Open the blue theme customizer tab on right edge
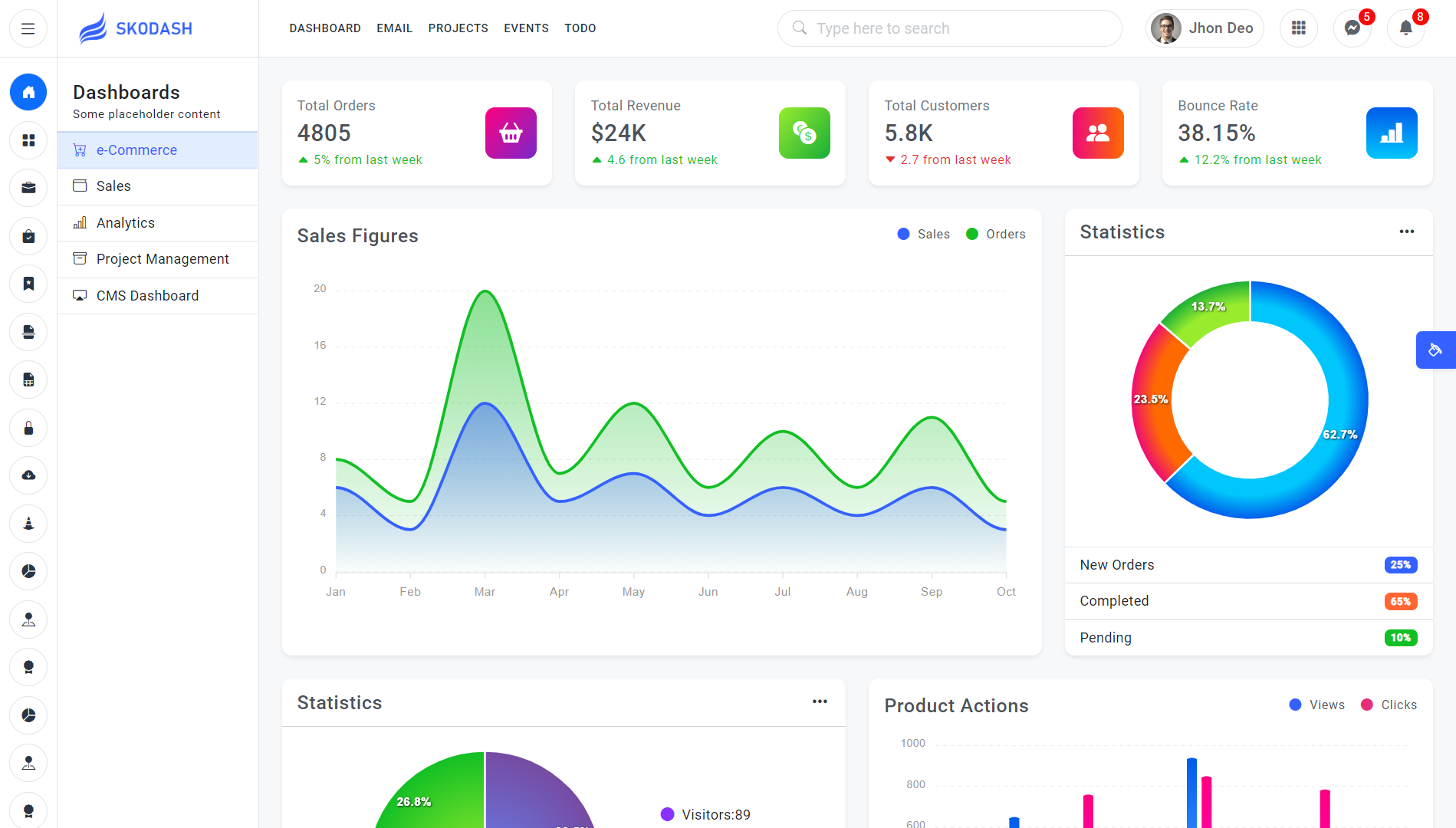The image size is (1456, 828). click(x=1435, y=350)
